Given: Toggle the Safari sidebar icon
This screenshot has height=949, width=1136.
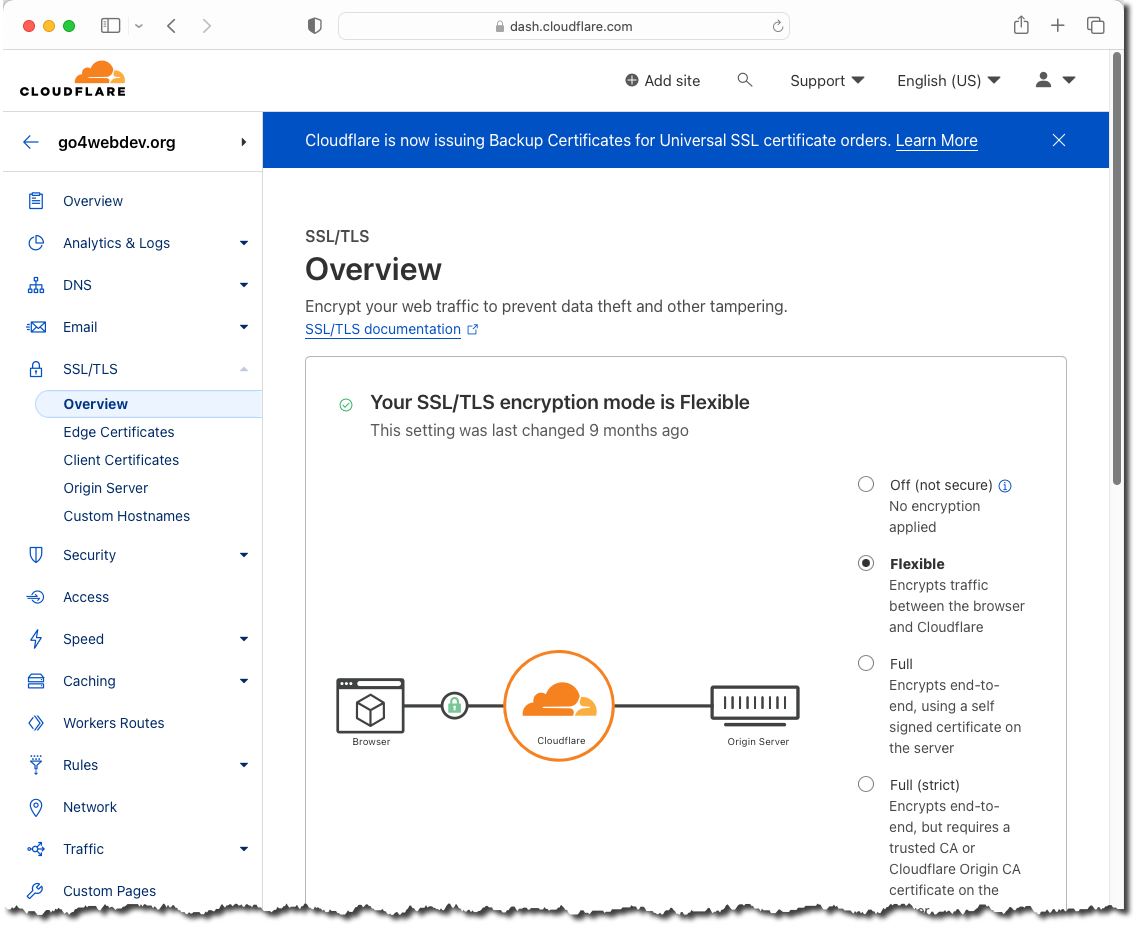Looking at the screenshot, I should [x=110, y=26].
